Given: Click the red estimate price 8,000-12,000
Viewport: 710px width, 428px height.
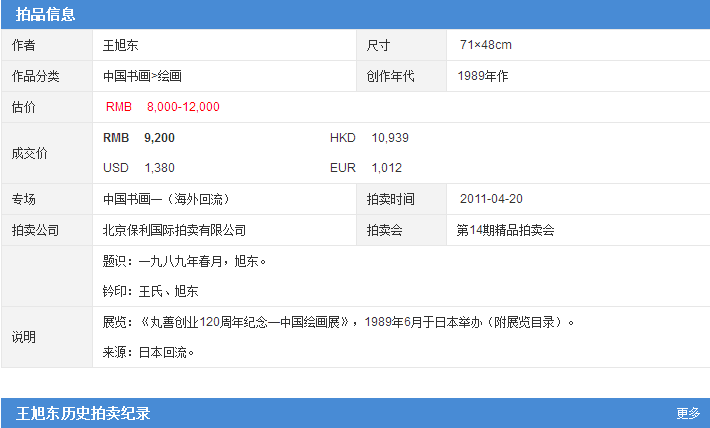Looking at the screenshot, I should click(x=183, y=107).
